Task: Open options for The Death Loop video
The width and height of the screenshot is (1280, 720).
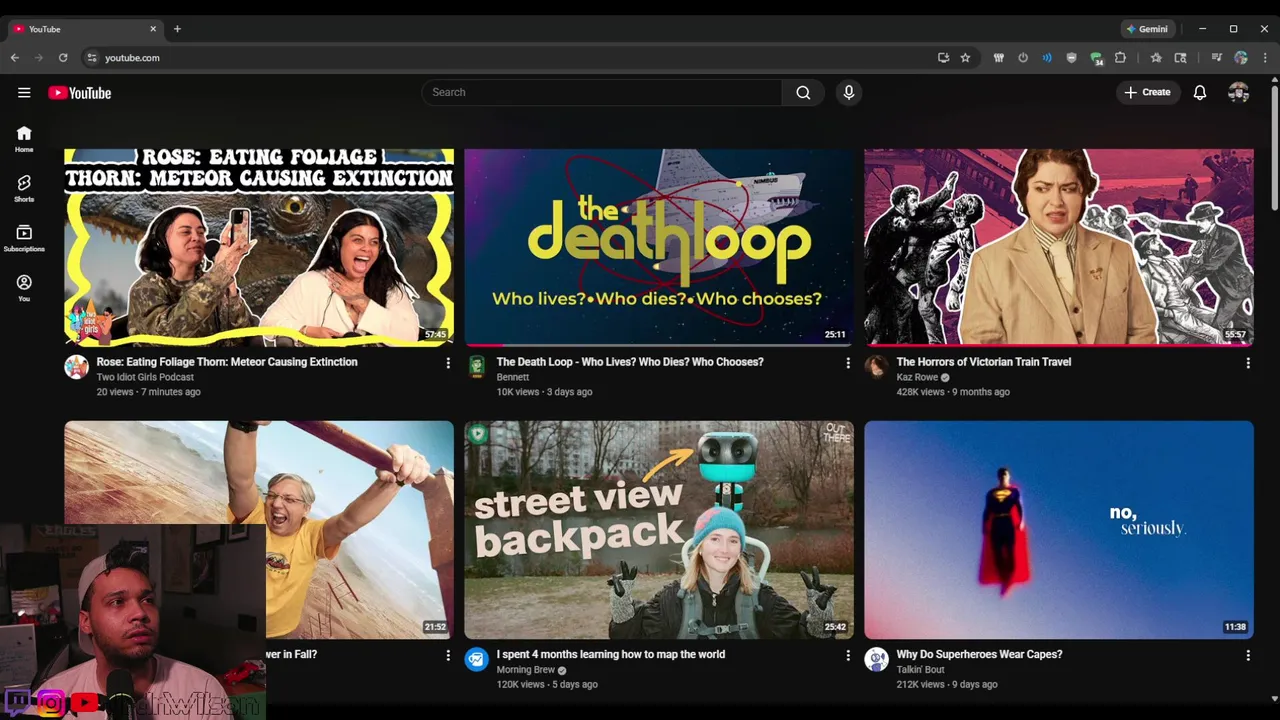Action: point(848,363)
